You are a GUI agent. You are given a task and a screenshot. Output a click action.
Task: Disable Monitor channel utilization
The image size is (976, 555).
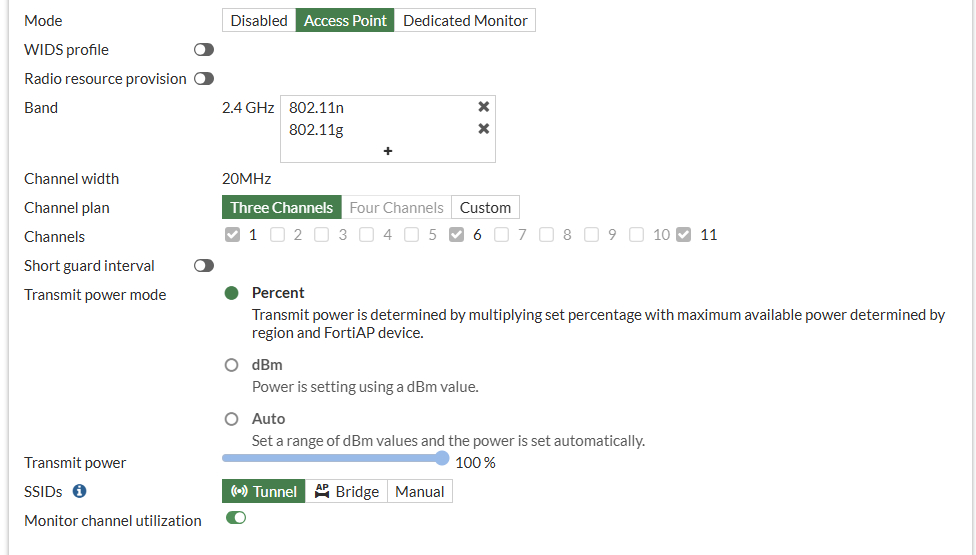236,518
